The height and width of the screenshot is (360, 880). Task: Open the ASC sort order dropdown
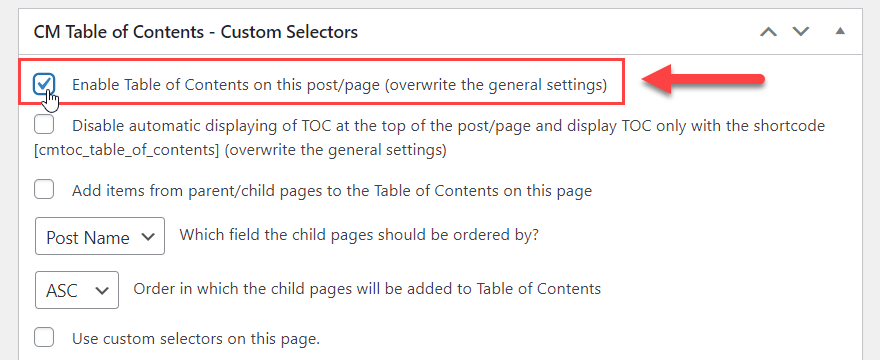(77, 290)
